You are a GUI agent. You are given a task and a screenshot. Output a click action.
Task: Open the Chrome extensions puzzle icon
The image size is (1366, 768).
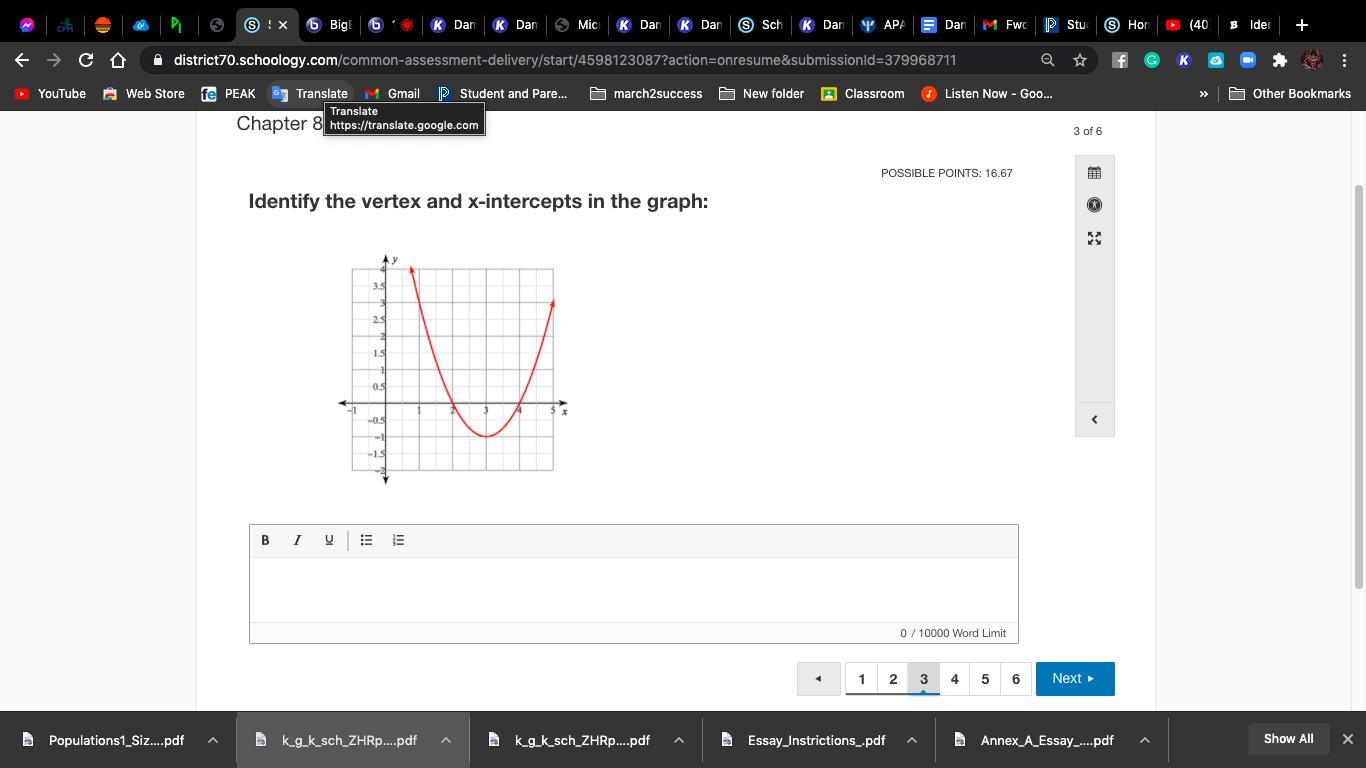1279,60
